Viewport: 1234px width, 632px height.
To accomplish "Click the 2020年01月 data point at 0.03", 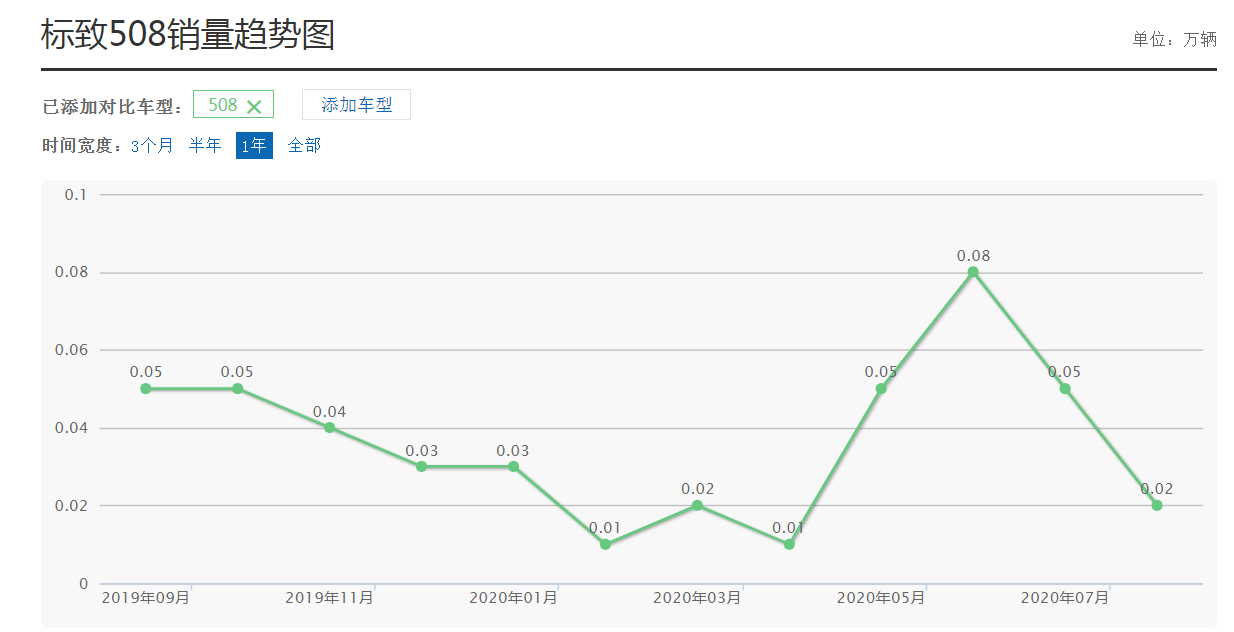I will [x=513, y=467].
